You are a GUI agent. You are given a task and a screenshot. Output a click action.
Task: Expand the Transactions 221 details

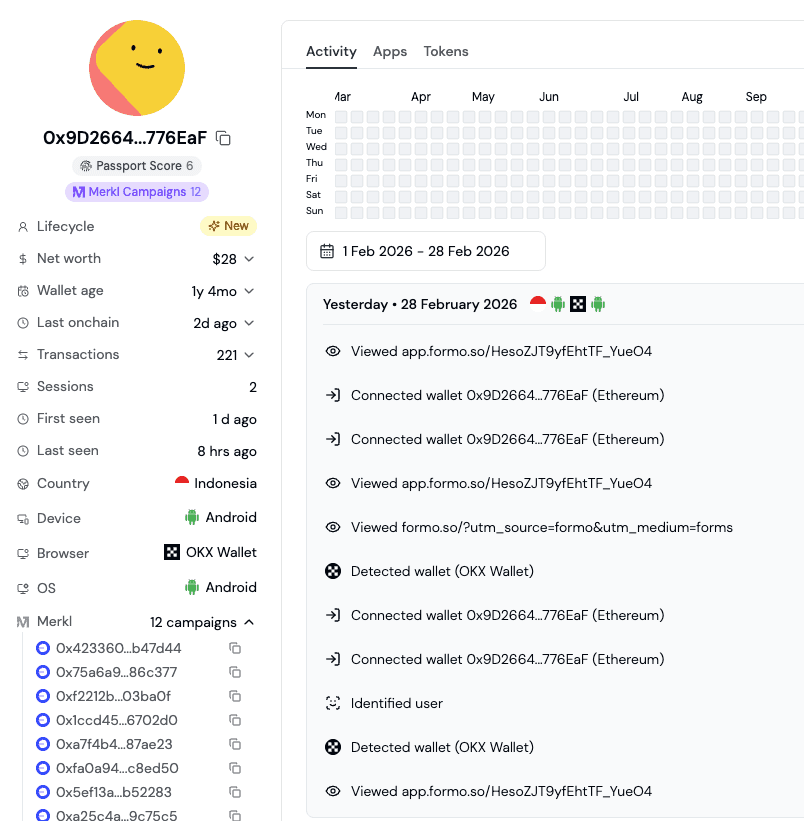(x=250, y=355)
